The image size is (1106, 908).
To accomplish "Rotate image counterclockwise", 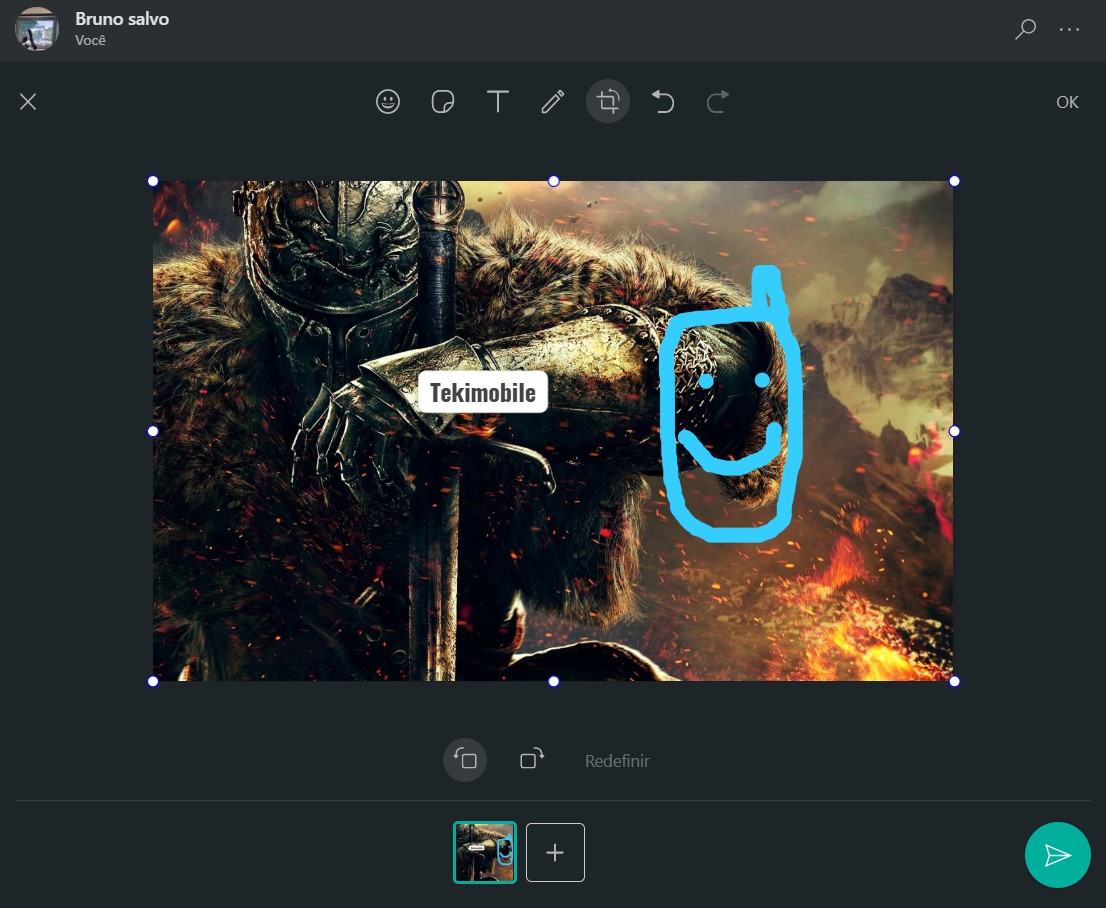I will 465,760.
